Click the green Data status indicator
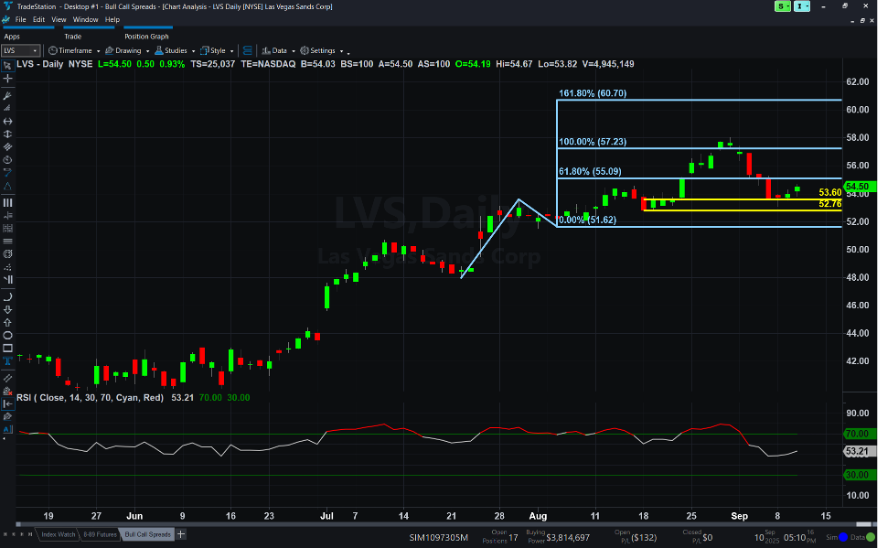 click(870, 537)
